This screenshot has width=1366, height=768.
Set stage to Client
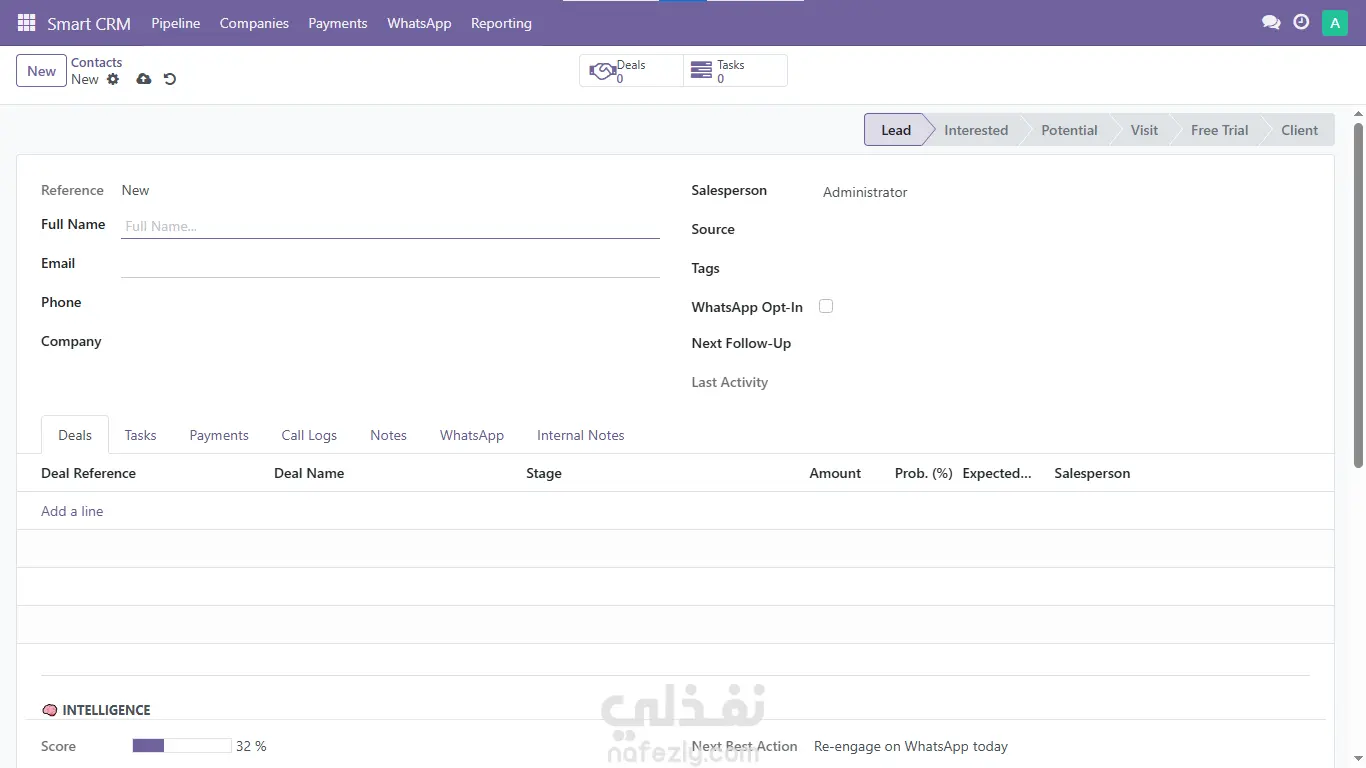[x=1299, y=130]
